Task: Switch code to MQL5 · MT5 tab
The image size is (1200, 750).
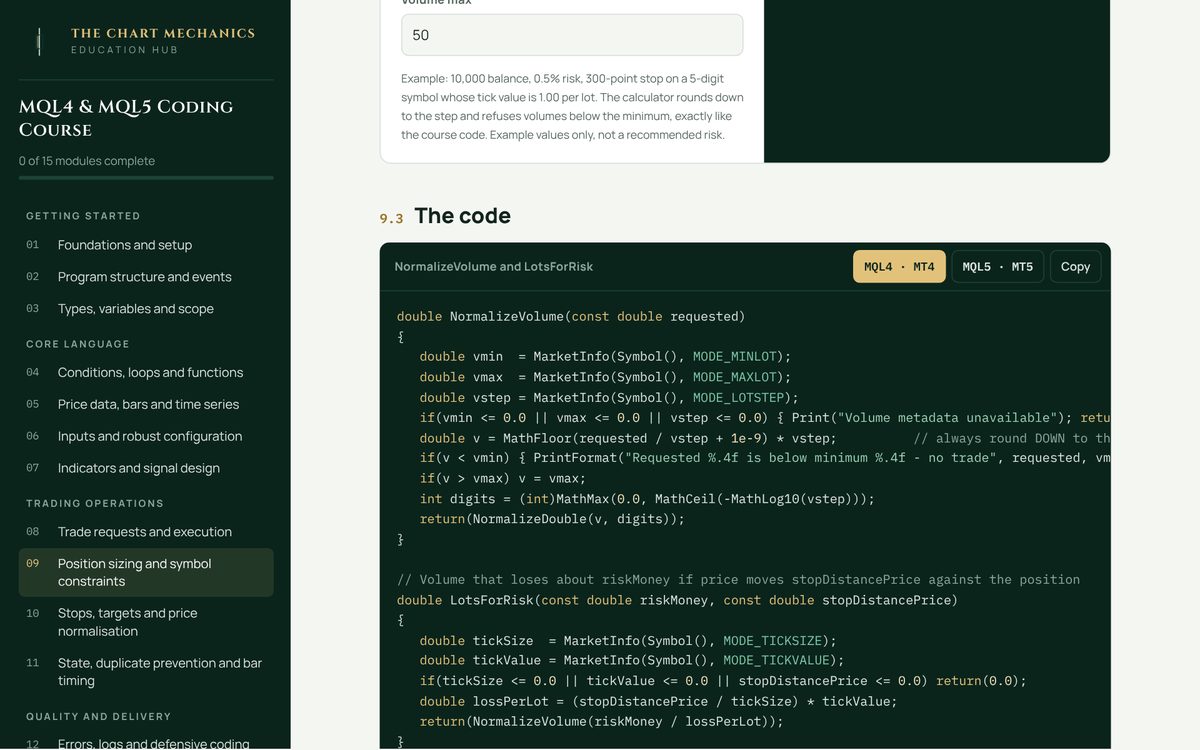Action: coord(998,267)
